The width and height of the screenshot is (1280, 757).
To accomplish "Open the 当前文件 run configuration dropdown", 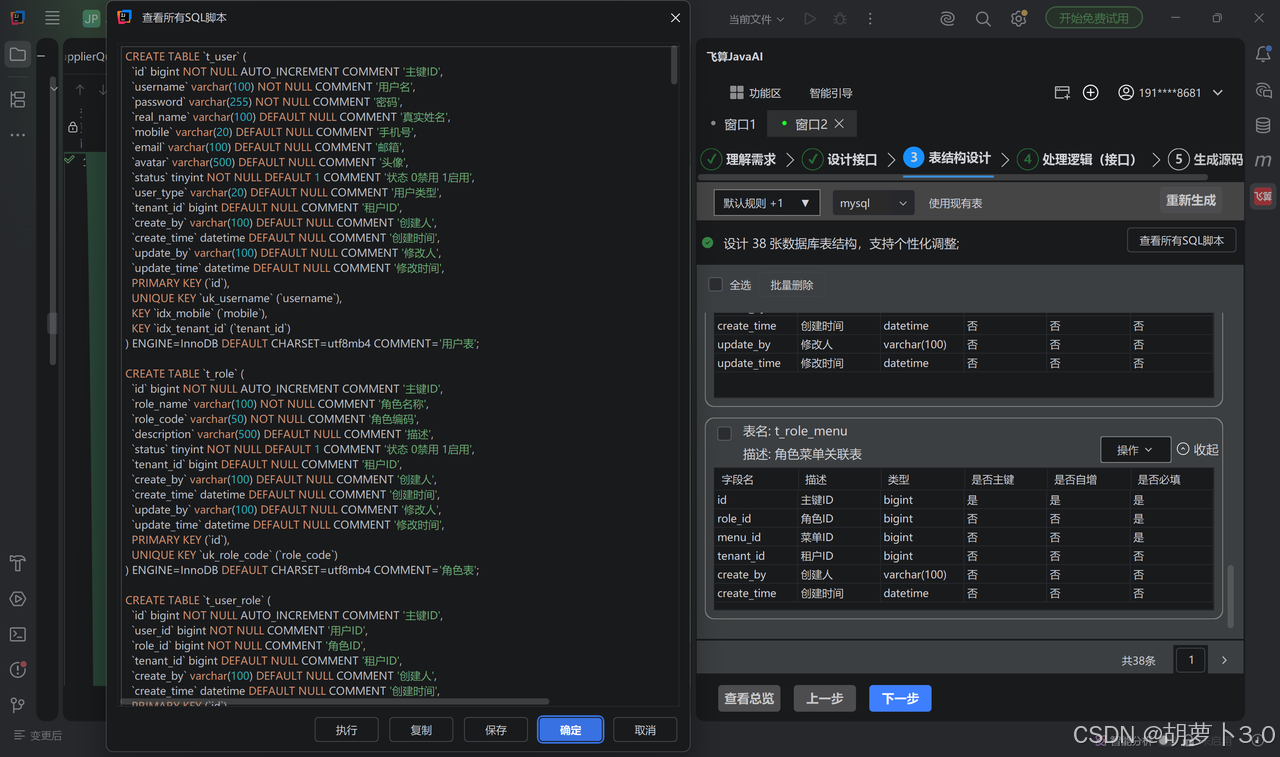I will (756, 19).
